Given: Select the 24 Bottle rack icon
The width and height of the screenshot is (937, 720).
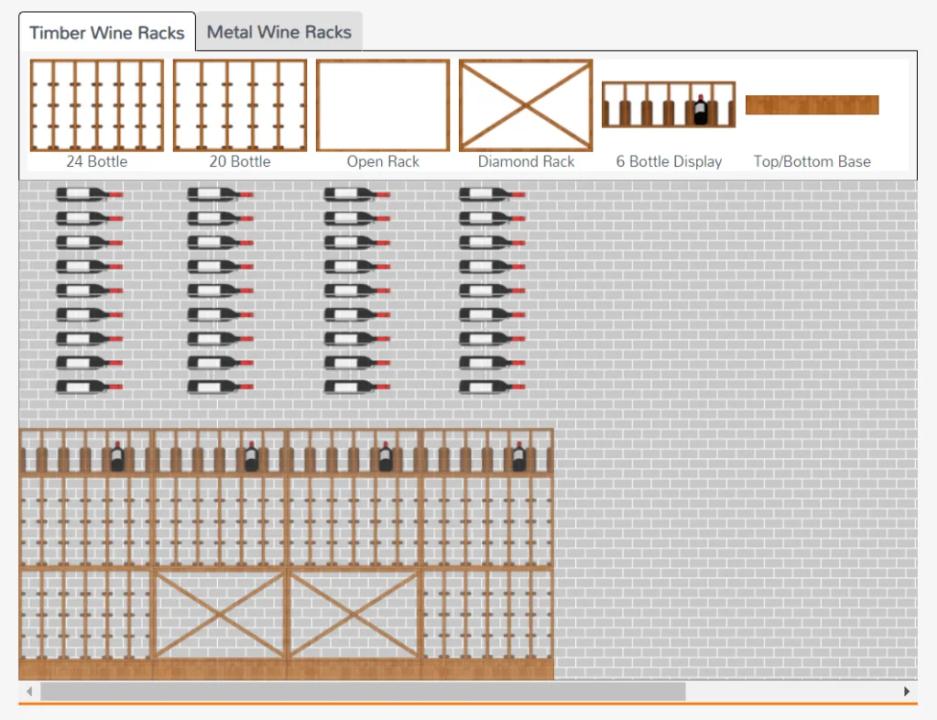Looking at the screenshot, I should (96, 105).
